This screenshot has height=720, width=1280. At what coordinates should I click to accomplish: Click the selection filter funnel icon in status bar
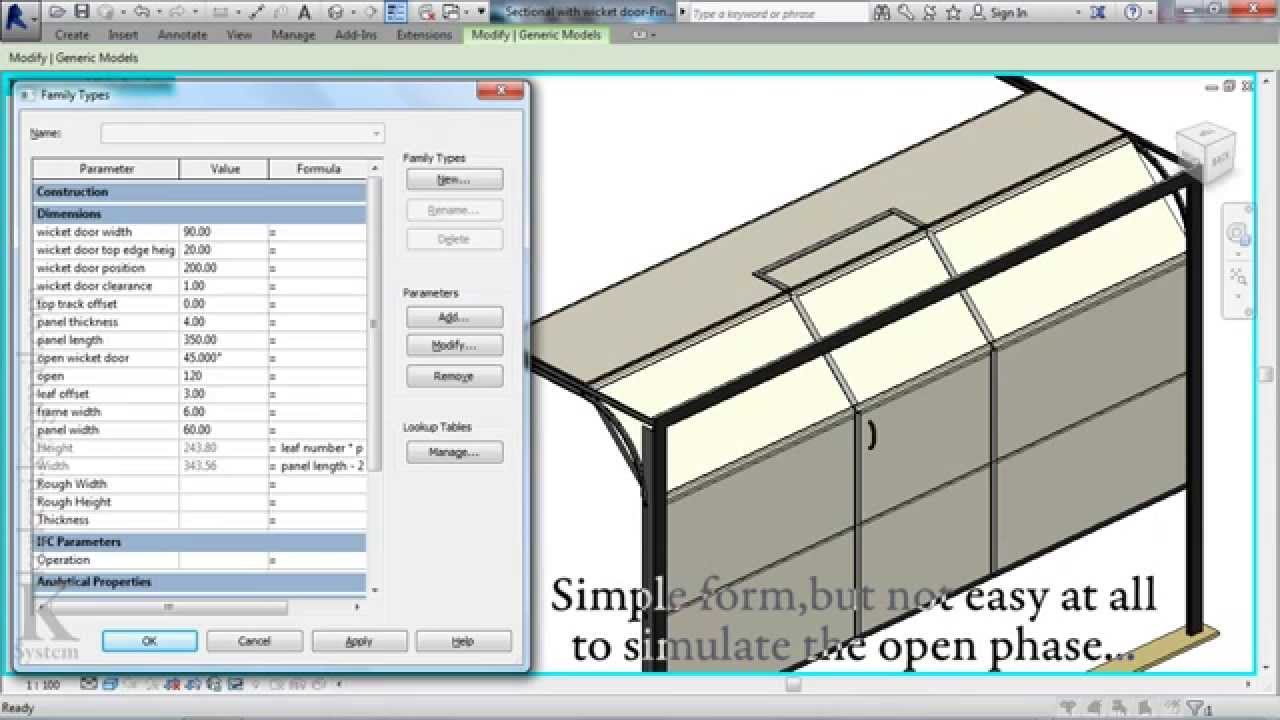click(x=1196, y=707)
